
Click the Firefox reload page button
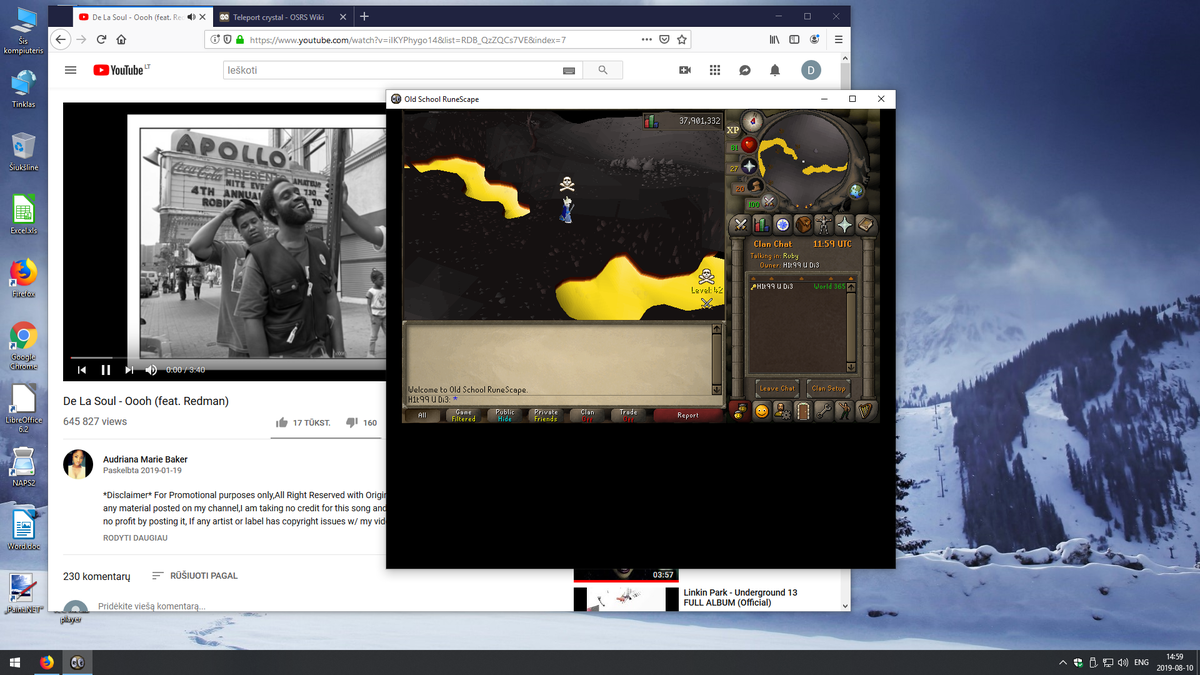pos(101,40)
